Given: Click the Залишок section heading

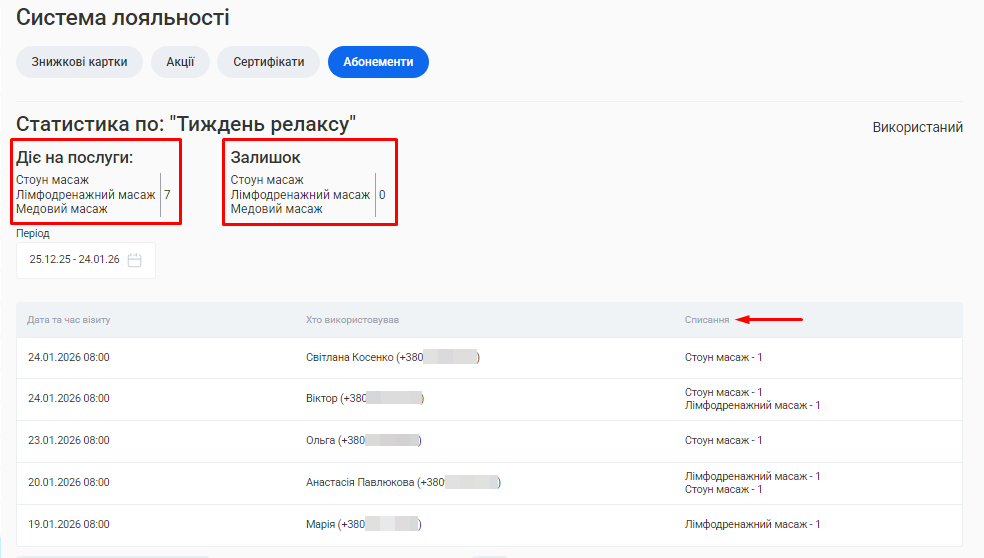Looking at the screenshot, I should pyautogui.click(x=265, y=158).
